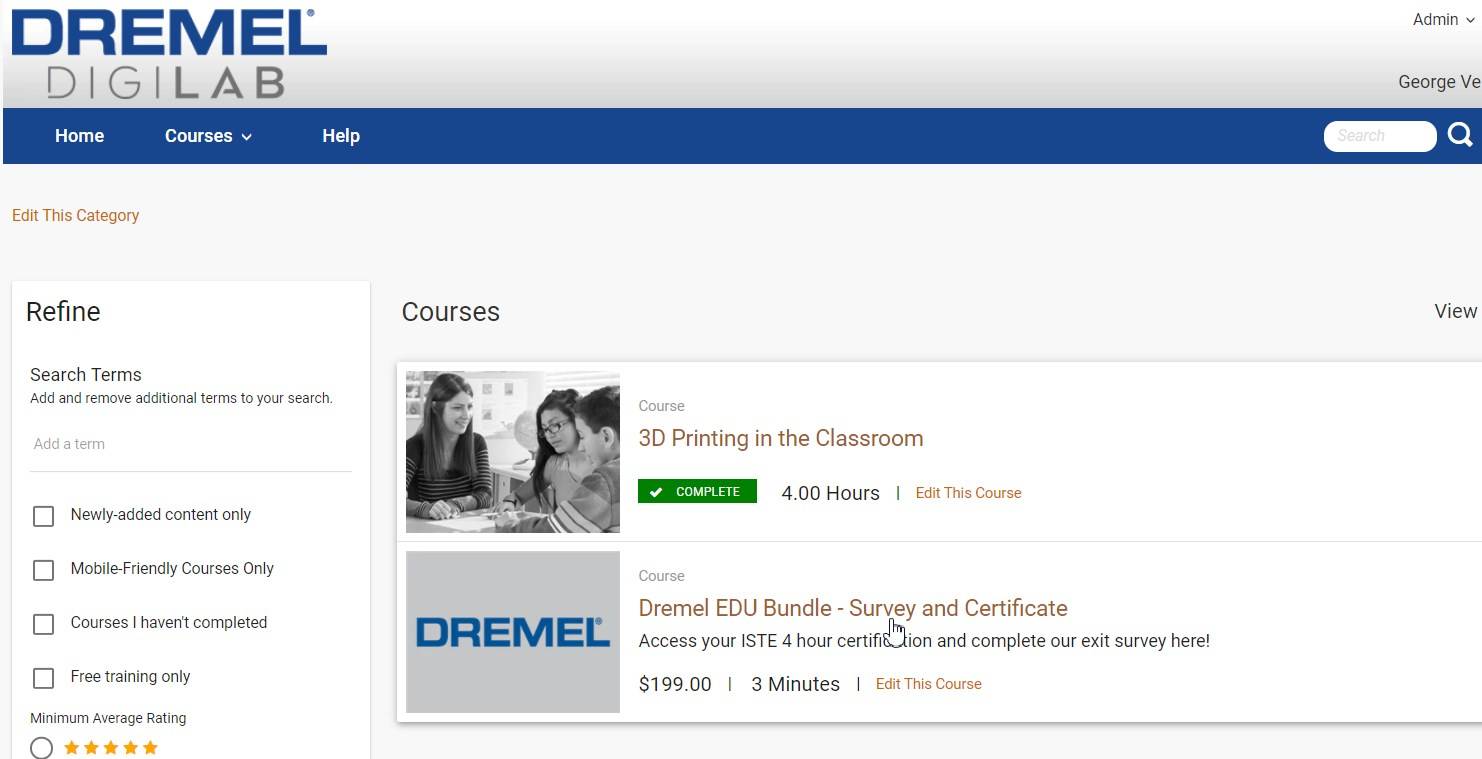Click the five-star rating icons
Image resolution: width=1482 pixels, height=759 pixels.
pos(111,748)
